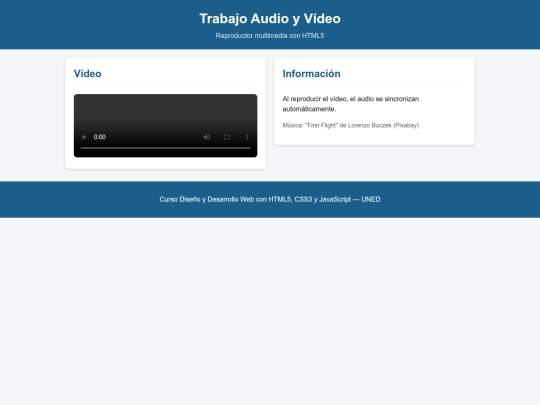Click the "Información" section heading
Screen dimensions: 540x405
[311, 74]
